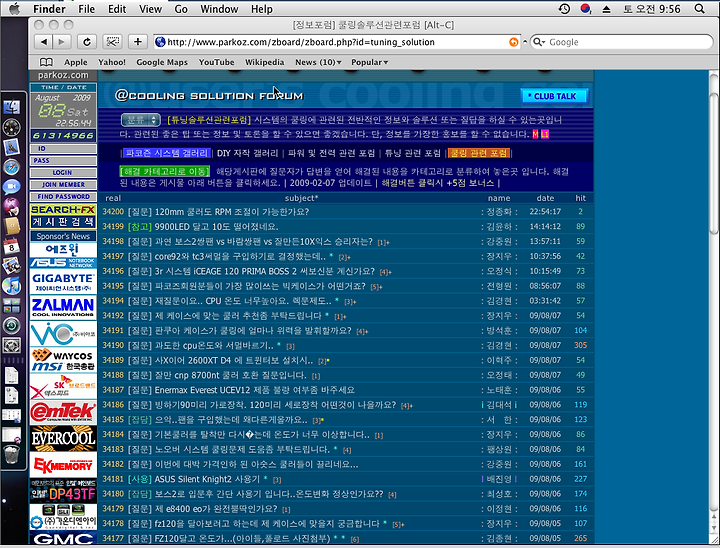Click the LOGIN button in sidebar
This screenshot has width=720, height=548.
pyautogui.click(x=63, y=172)
